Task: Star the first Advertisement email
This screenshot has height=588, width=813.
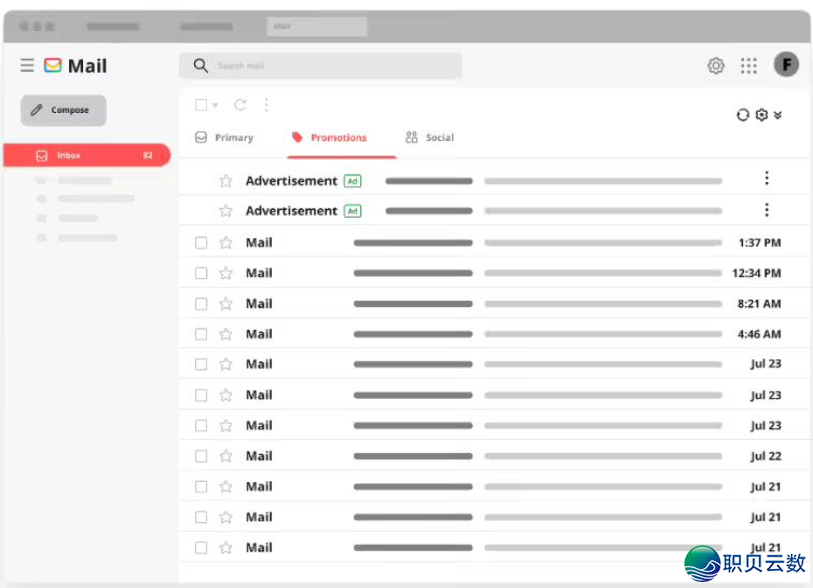Action: pos(226,181)
